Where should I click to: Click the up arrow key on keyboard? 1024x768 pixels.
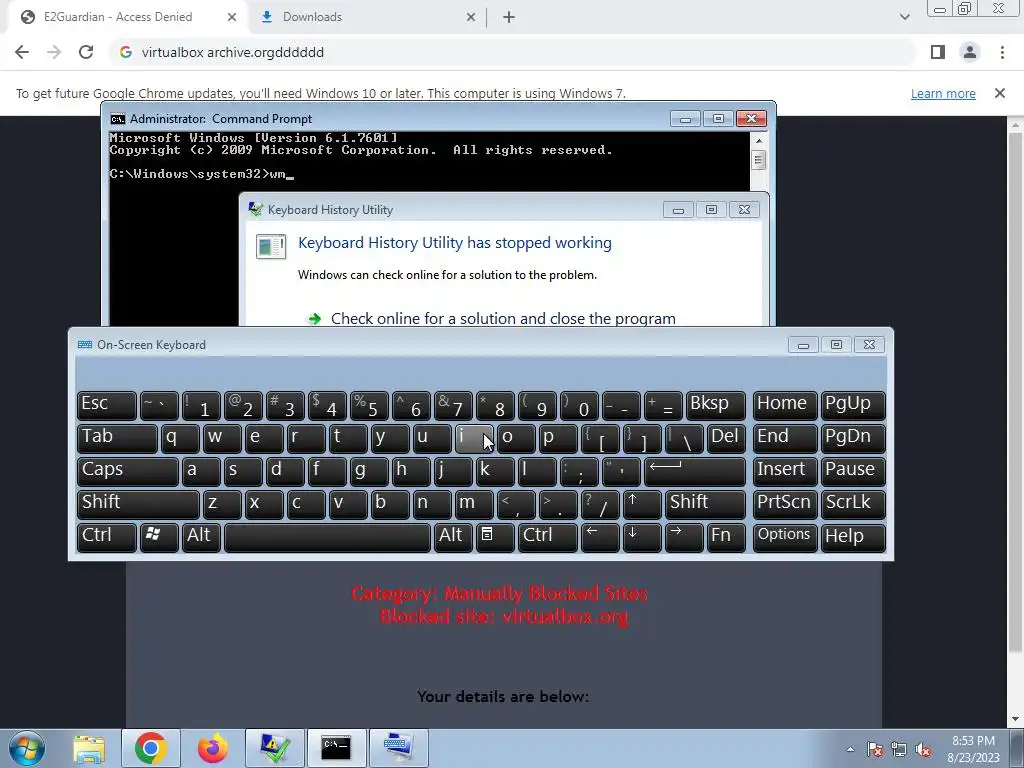(x=642, y=504)
